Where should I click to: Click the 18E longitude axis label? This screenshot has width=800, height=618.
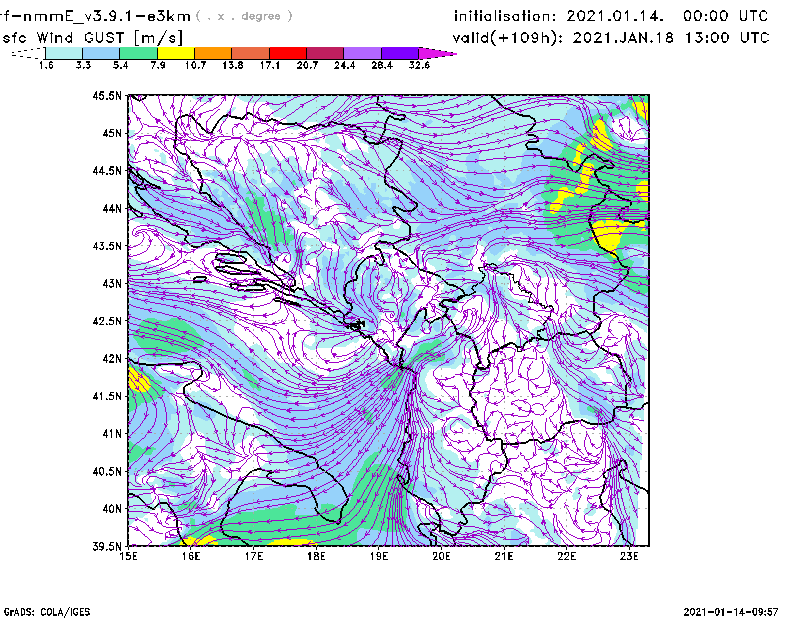pos(316,556)
